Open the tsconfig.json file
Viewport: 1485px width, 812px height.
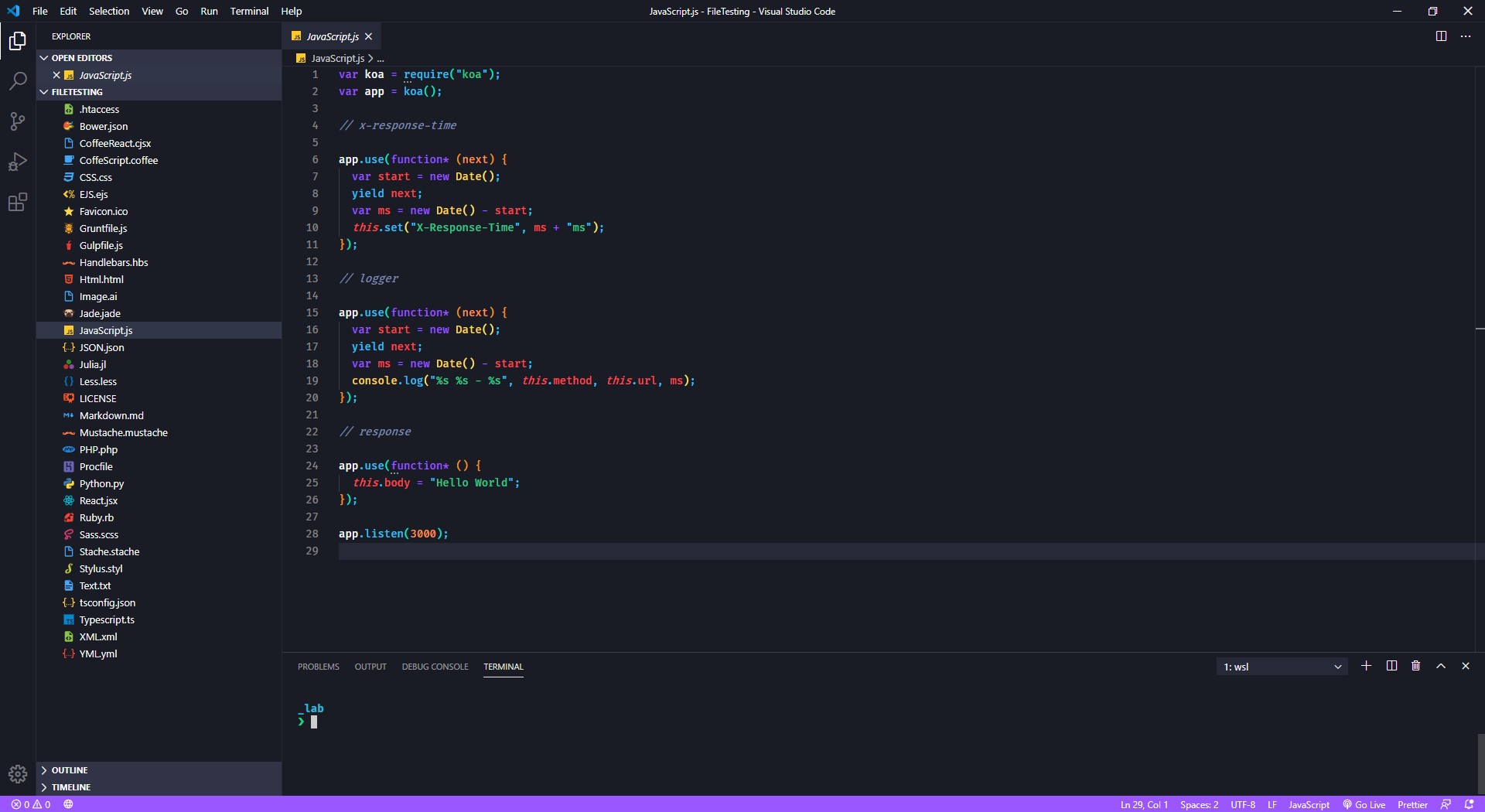pos(159,602)
